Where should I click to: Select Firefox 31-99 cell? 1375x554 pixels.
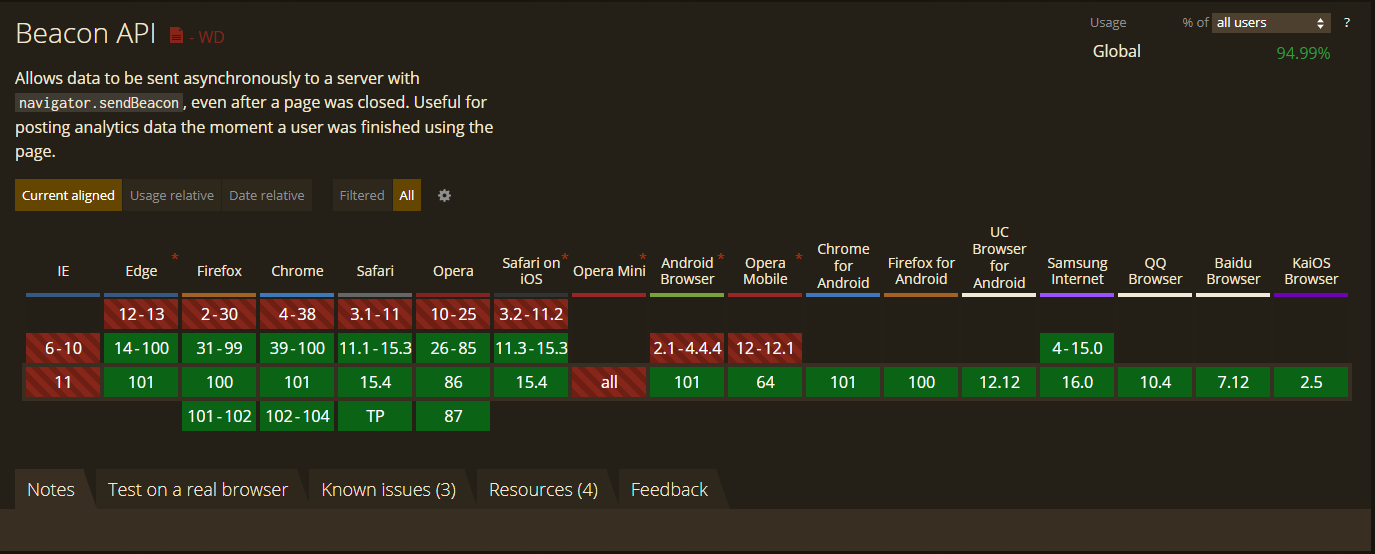[x=219, y=348]
